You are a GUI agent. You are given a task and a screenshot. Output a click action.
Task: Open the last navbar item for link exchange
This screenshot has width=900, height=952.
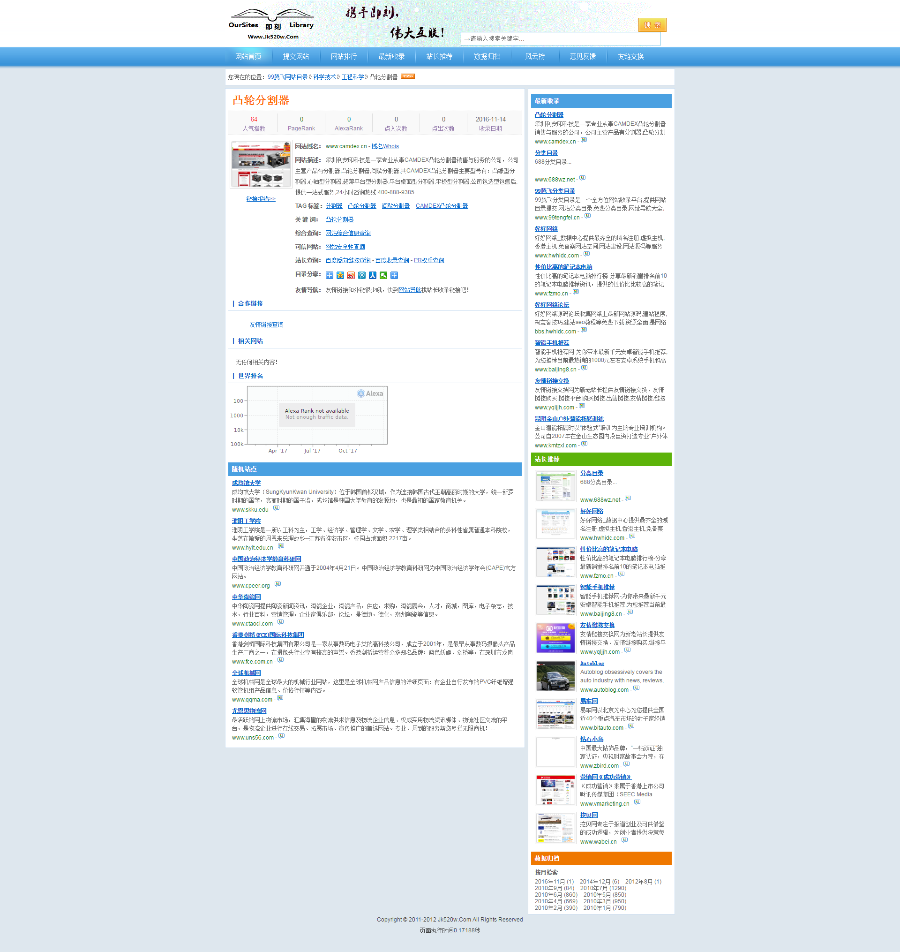coord(630,56)
